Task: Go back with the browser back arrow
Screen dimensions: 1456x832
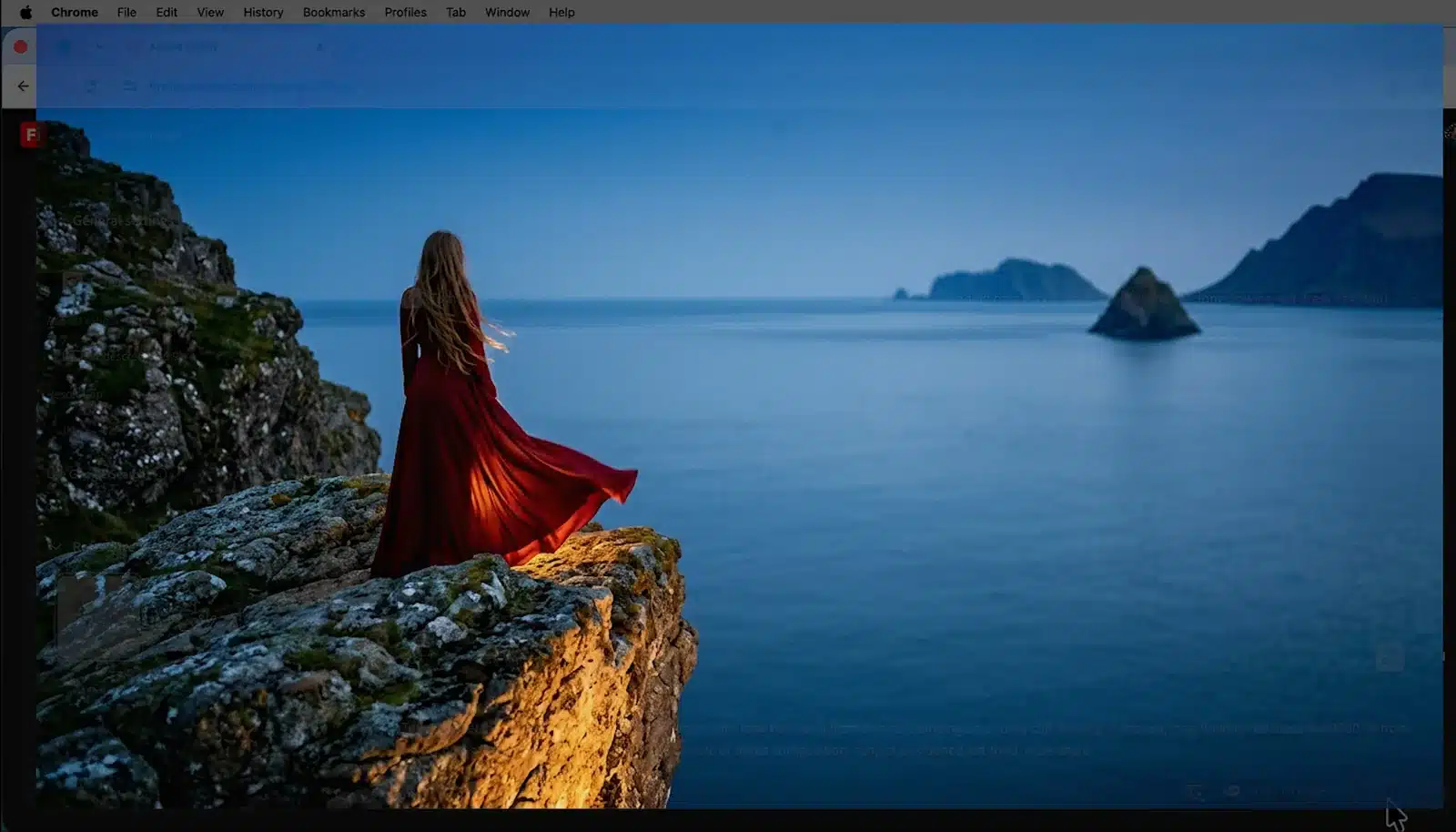Action: [23, 86]
